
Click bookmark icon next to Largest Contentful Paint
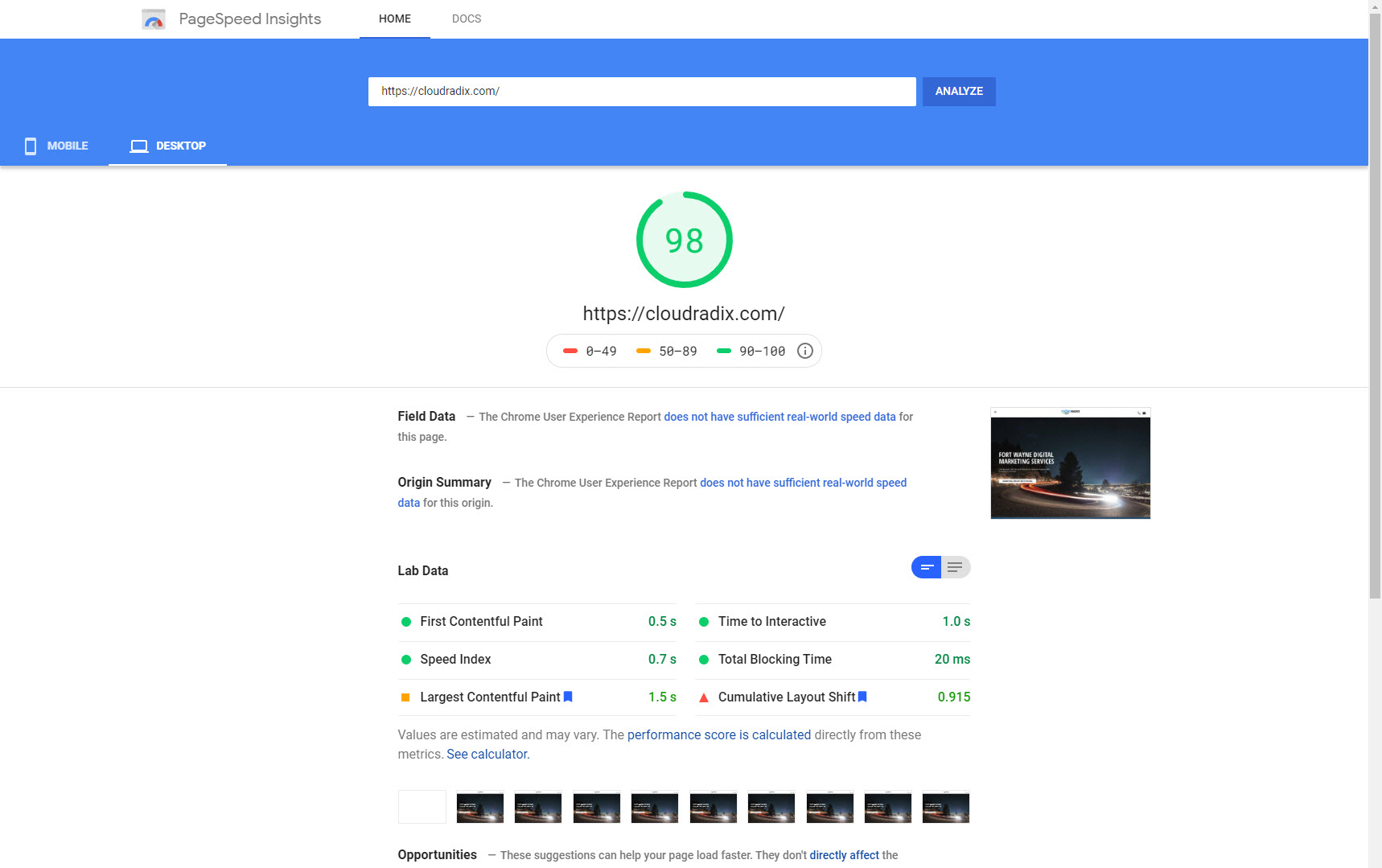pyautogui.click(x=568, y=697)
